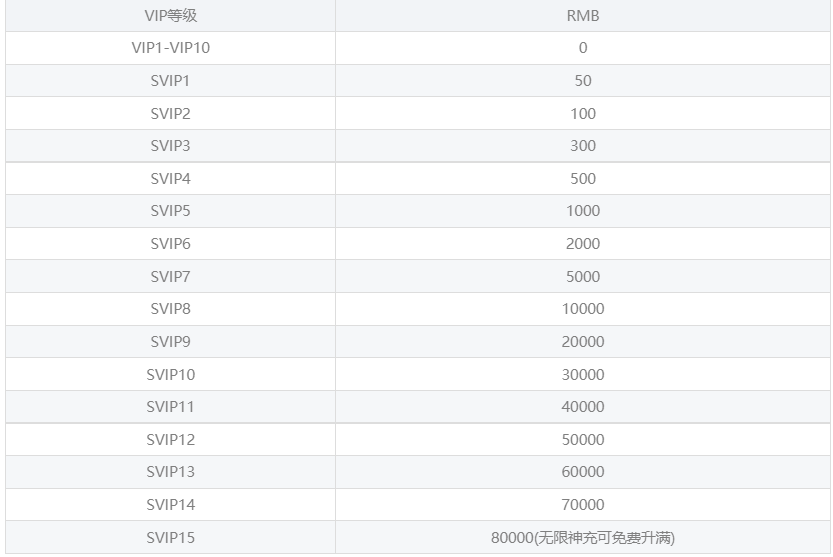
Task: Select the SVIP2 level cell
Action: point(170,114)
